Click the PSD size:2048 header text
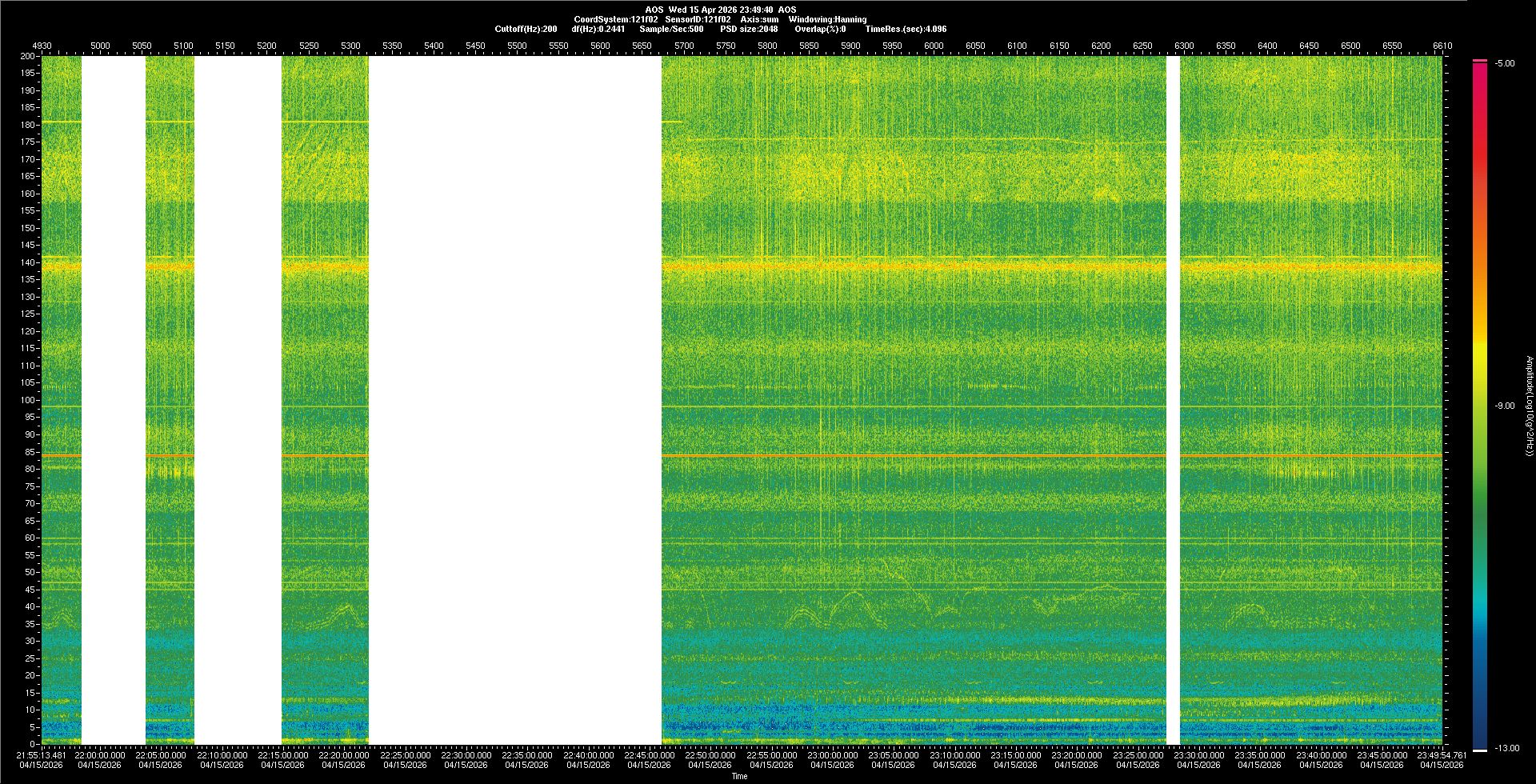The width and height of the screenshot is (1536, 784). 749,29
